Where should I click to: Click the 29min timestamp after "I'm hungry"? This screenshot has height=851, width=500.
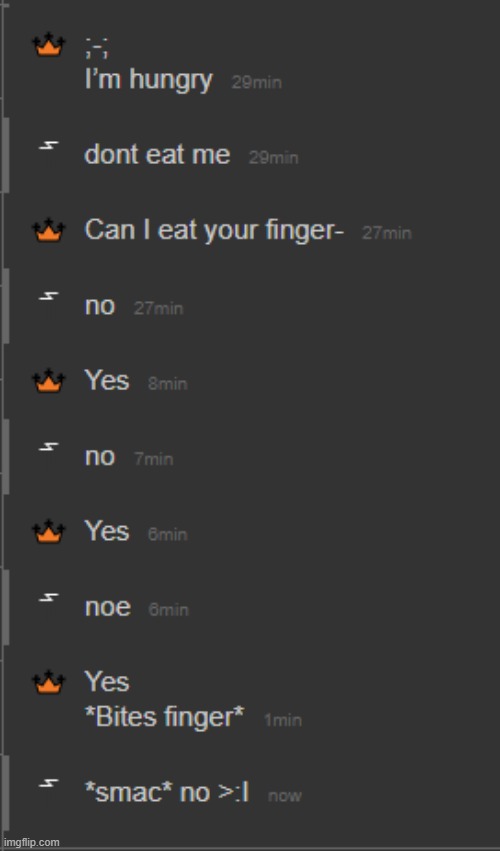pyautogui.click(x=256, y=82)
